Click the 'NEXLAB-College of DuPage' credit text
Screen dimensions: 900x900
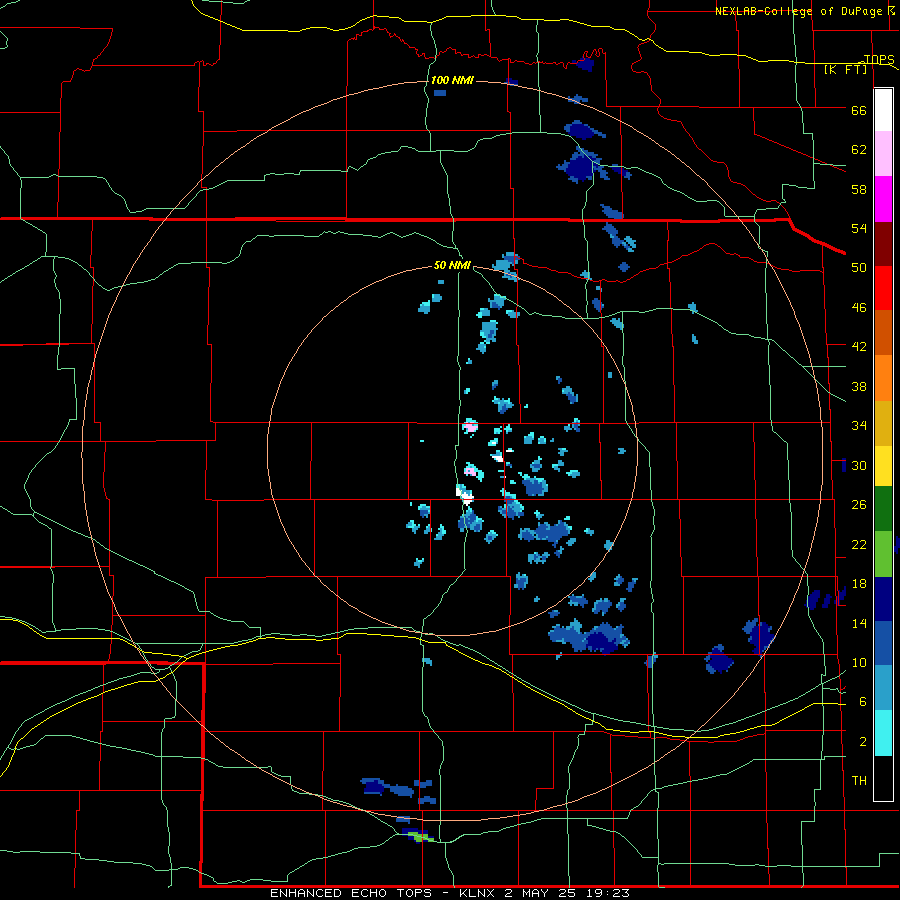[x=797, y=11]
